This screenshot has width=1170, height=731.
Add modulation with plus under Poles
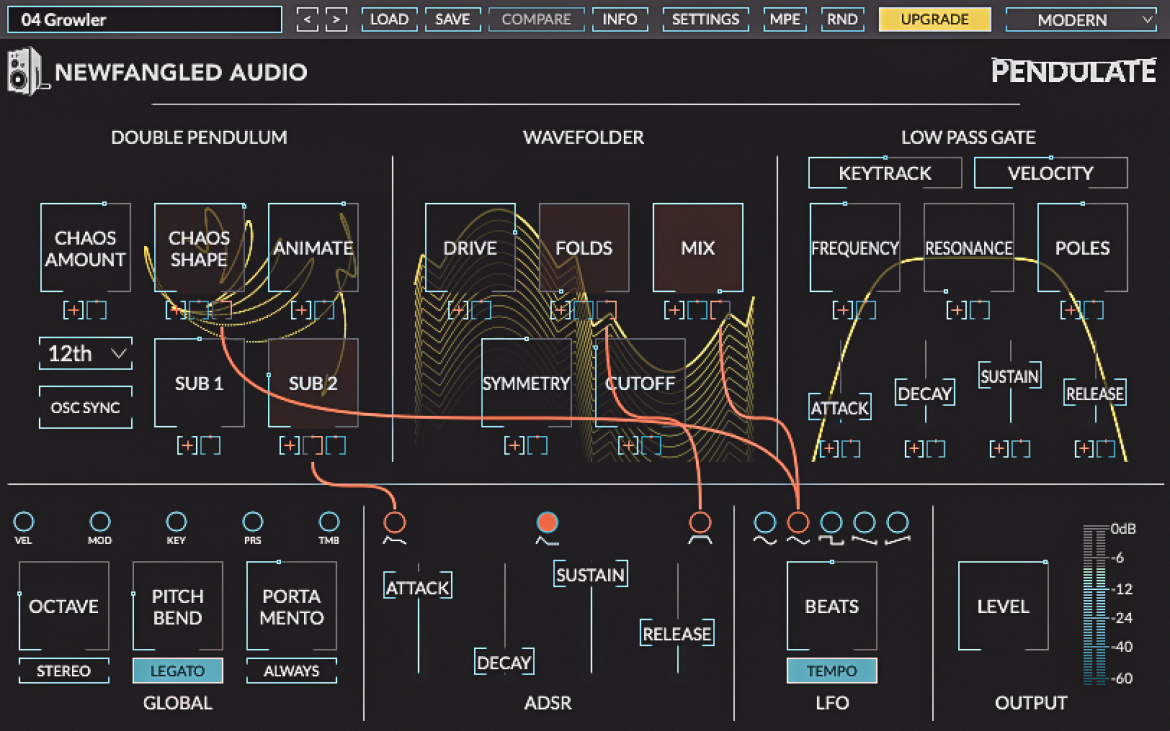(x=1070, y=310)
